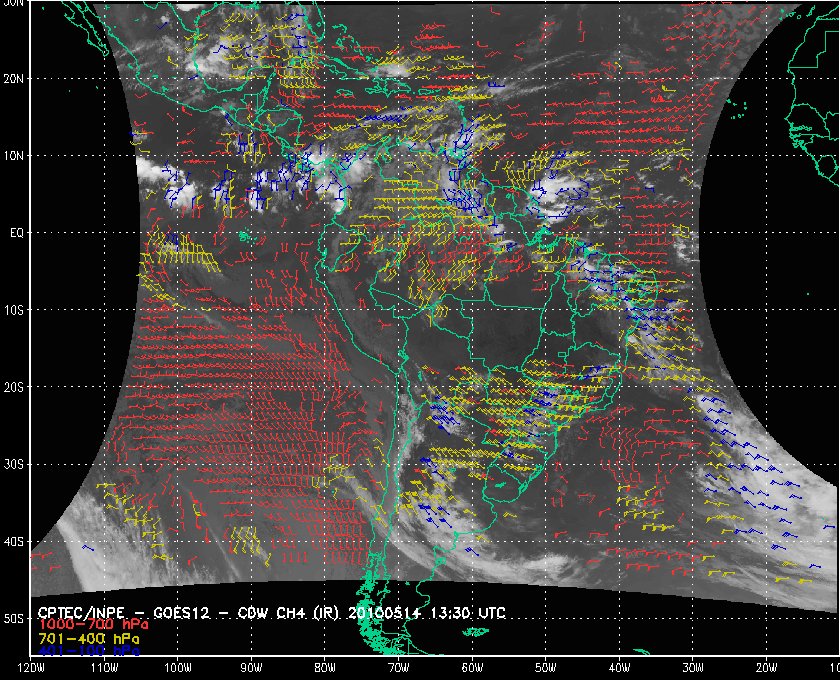Click the 110W longitude label
This screenshot has height=680, width=840.
click(104, 668)
